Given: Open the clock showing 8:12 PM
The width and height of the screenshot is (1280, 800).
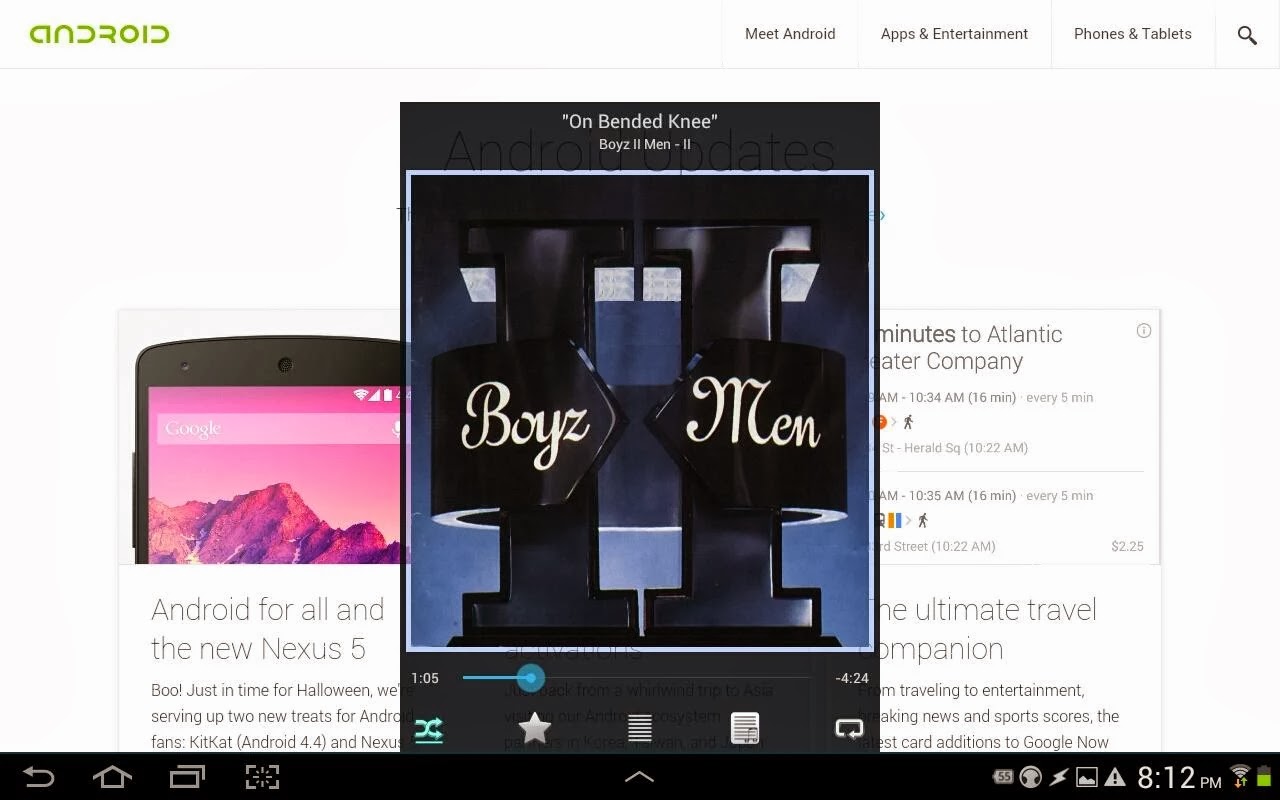Looking at the screenshot, I should 1180,778.
